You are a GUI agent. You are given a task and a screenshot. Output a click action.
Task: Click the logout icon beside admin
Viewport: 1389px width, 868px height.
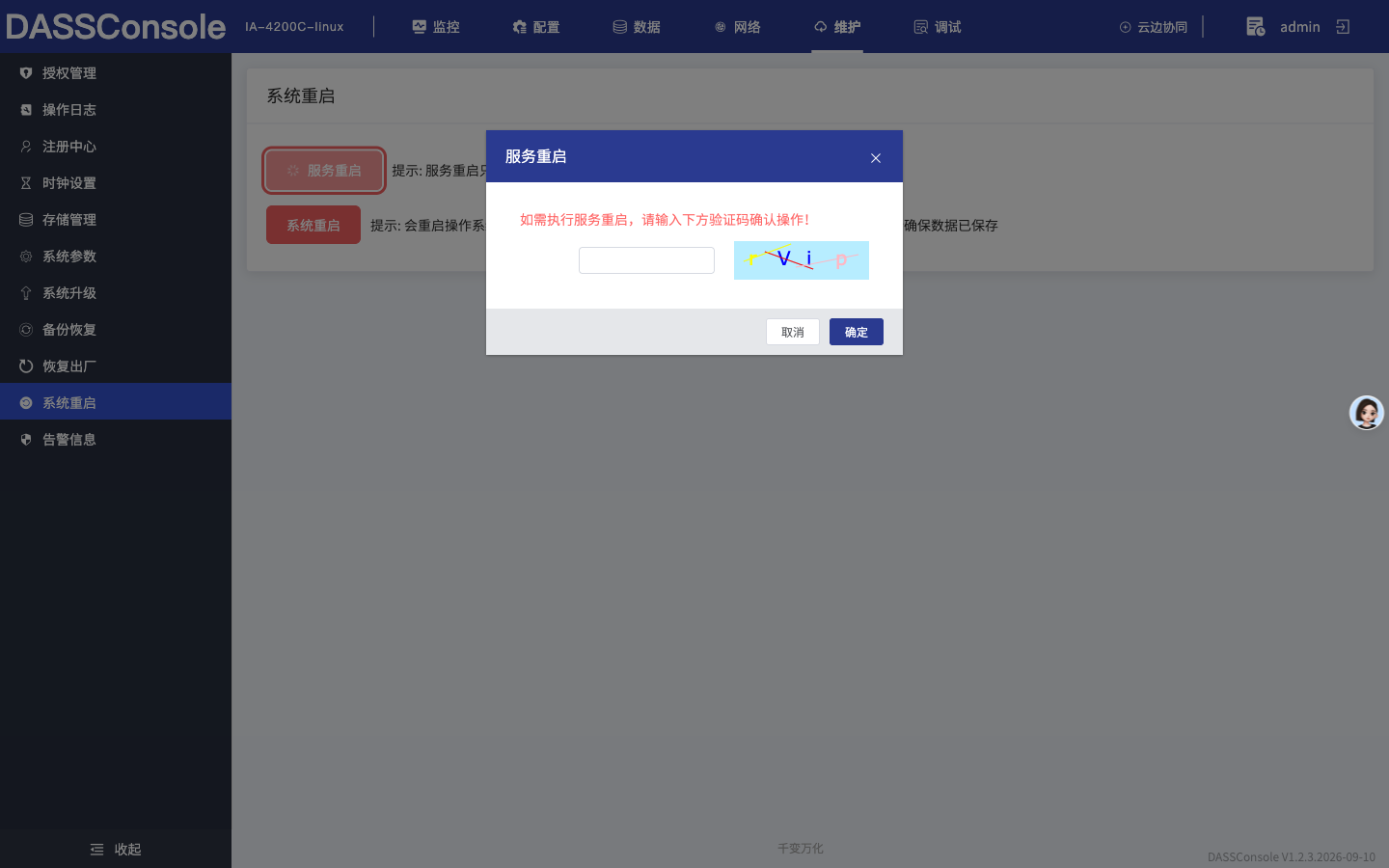pyautogui.click(x=1343, y=27)
